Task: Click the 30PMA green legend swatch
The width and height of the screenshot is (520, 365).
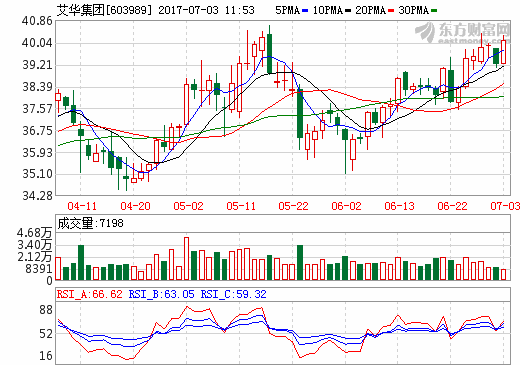Action: [x=434, y=11]
